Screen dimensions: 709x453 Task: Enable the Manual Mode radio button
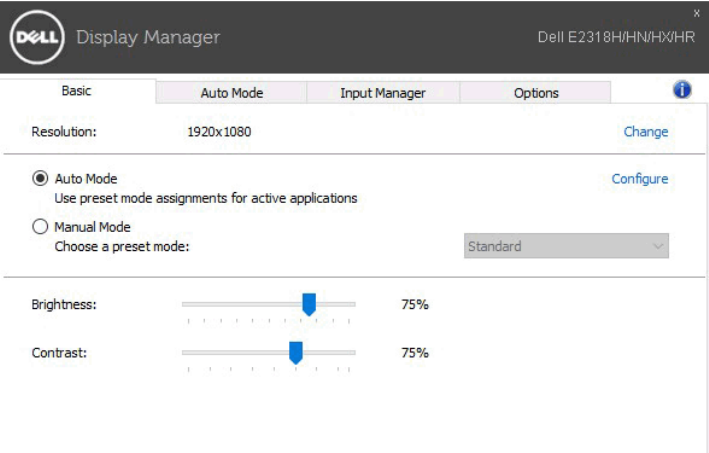click(x=40, y=227)
